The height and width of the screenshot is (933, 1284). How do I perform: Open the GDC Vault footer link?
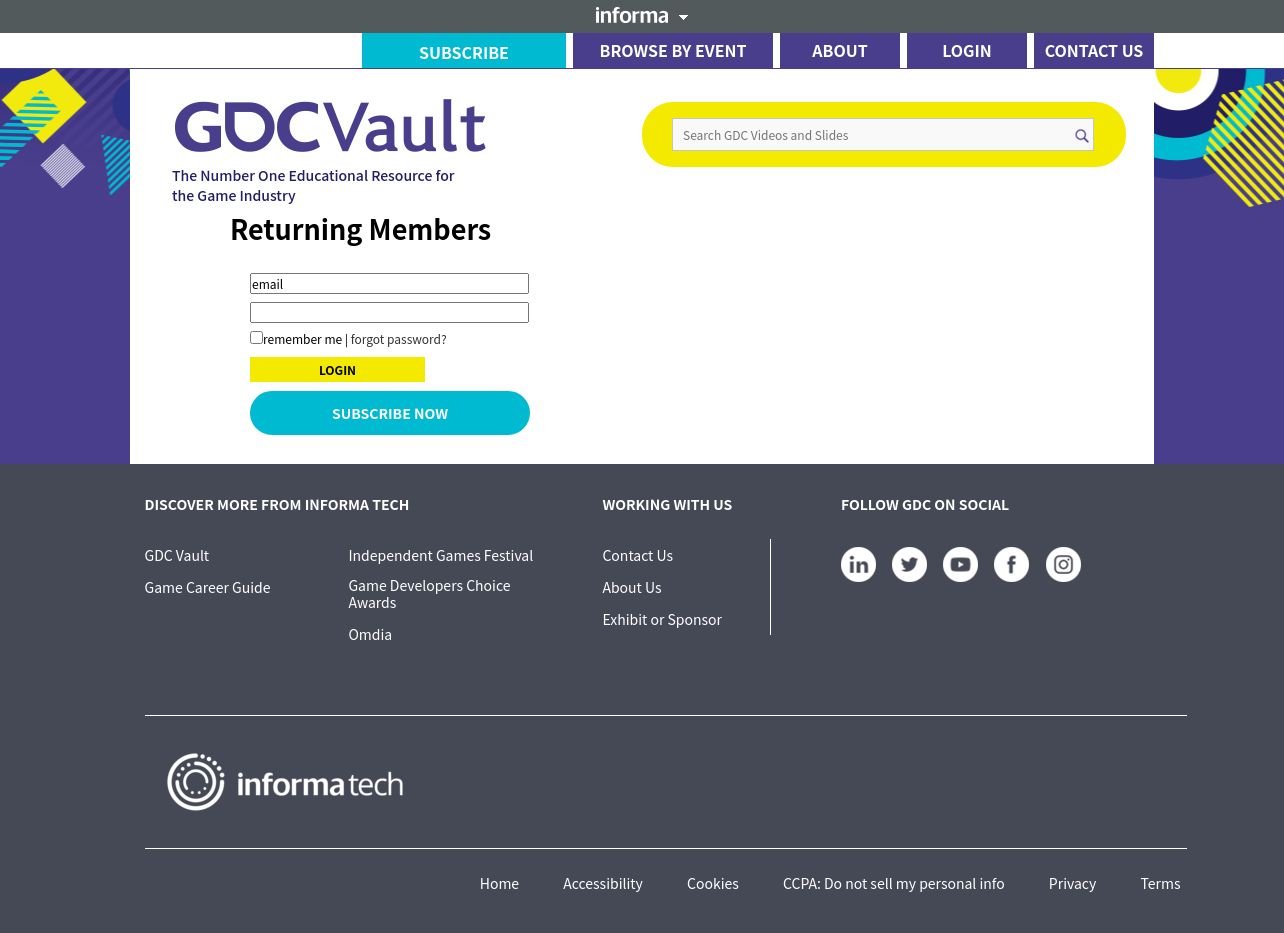[177, 555]
